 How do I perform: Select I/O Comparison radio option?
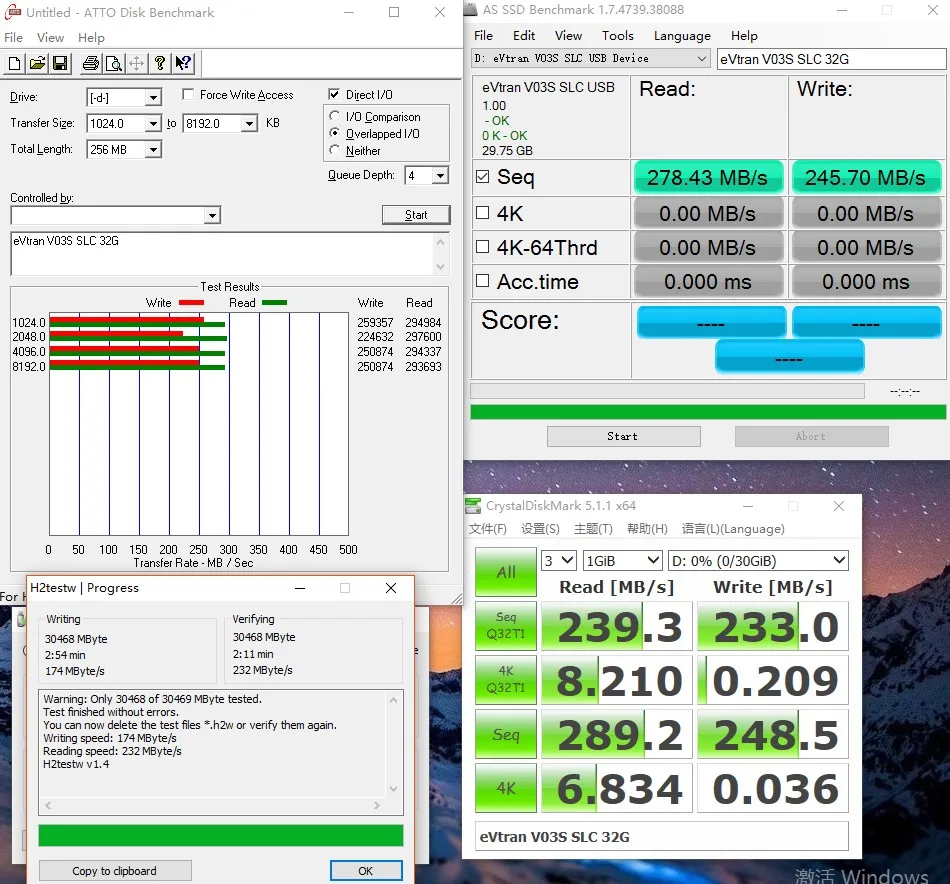[x=334, y=116]
